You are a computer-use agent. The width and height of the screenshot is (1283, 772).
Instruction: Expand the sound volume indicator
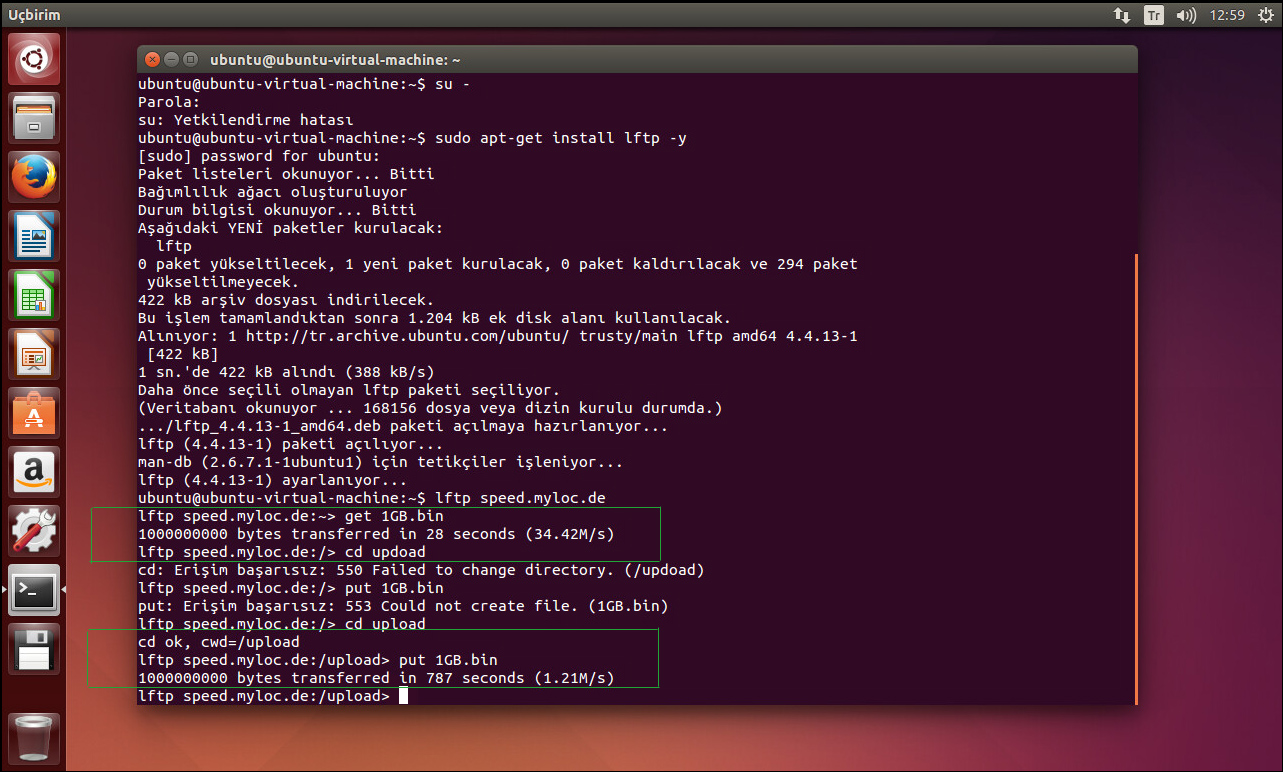(1186, 15)
